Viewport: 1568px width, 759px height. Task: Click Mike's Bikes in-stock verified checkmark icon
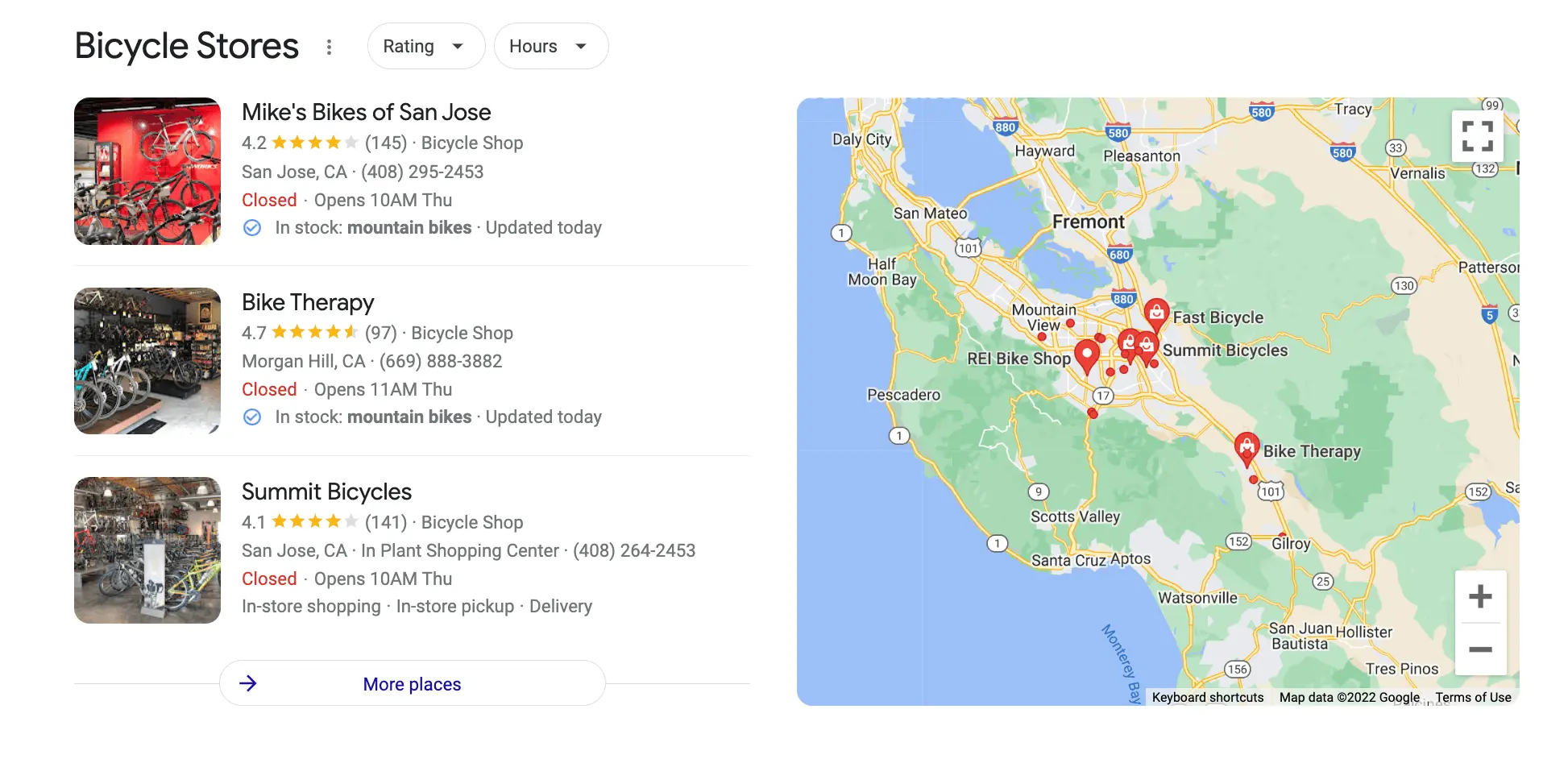[252, 228]
